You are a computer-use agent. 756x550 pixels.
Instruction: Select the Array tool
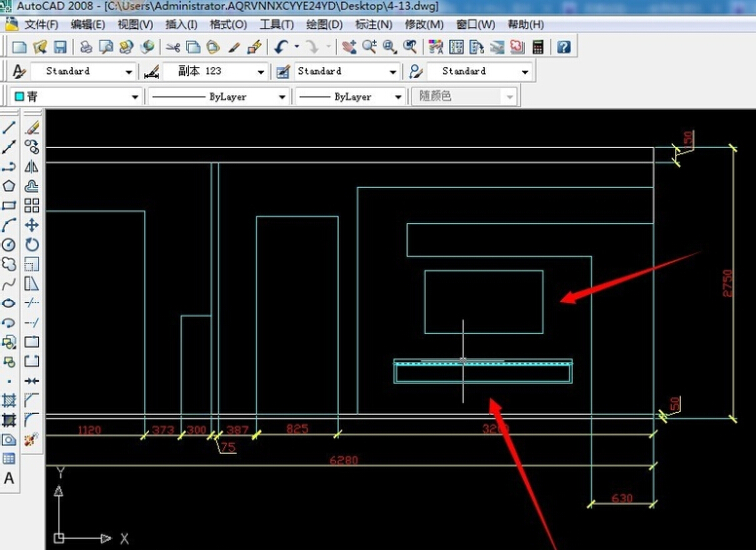pos(32,206)
